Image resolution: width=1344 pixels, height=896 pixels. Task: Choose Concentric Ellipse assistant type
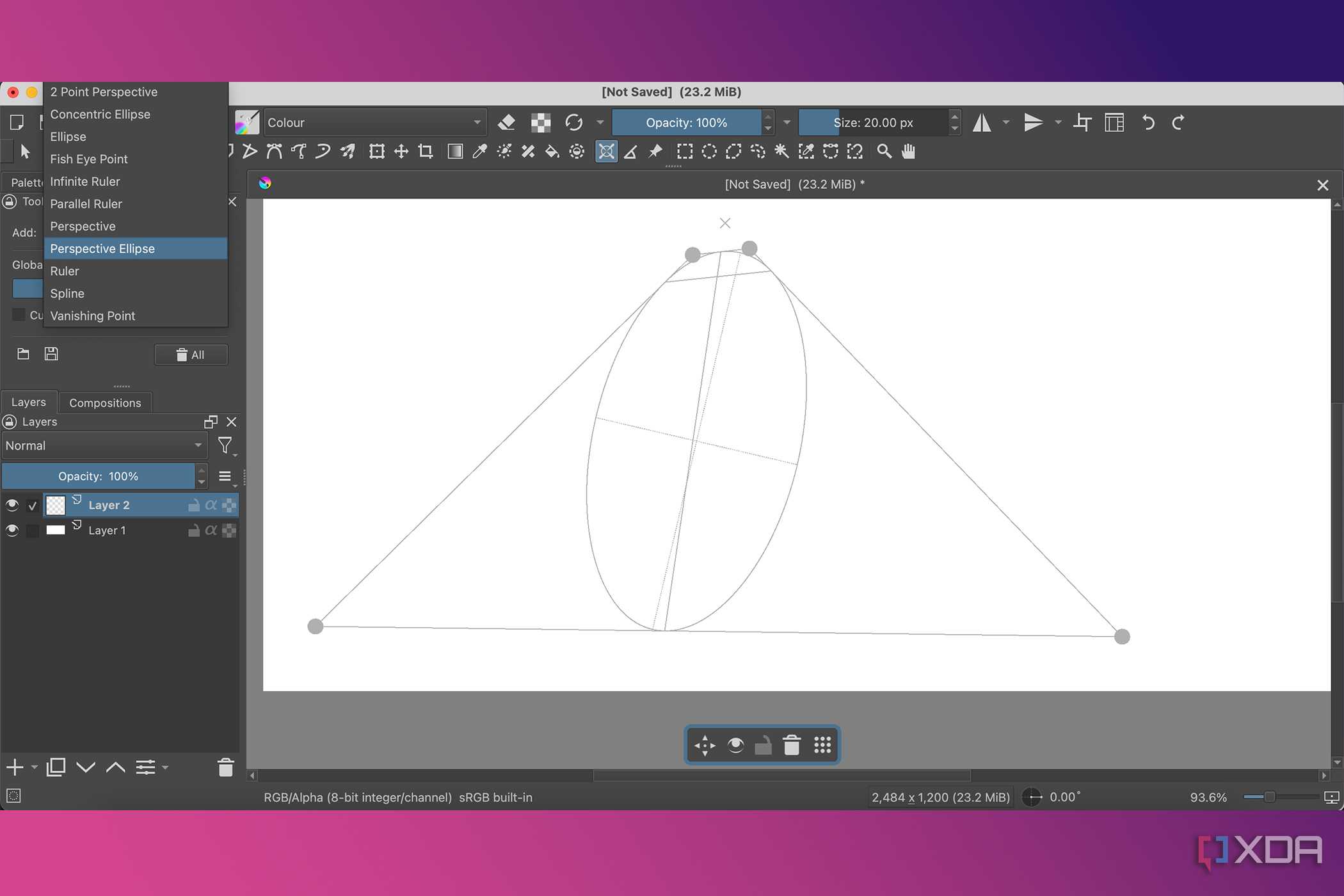tap(136, 114)
